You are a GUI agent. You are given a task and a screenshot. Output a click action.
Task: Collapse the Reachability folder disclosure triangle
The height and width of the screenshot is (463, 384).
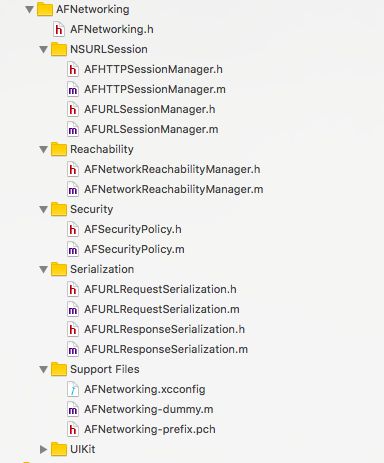(43, 149)
